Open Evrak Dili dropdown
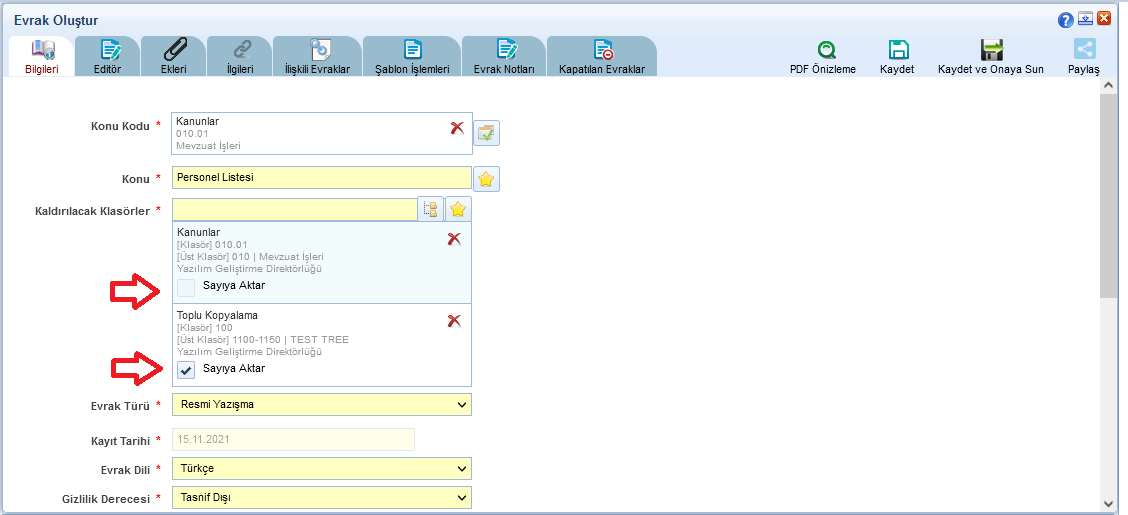1128x515 pixels. [461, 469]
